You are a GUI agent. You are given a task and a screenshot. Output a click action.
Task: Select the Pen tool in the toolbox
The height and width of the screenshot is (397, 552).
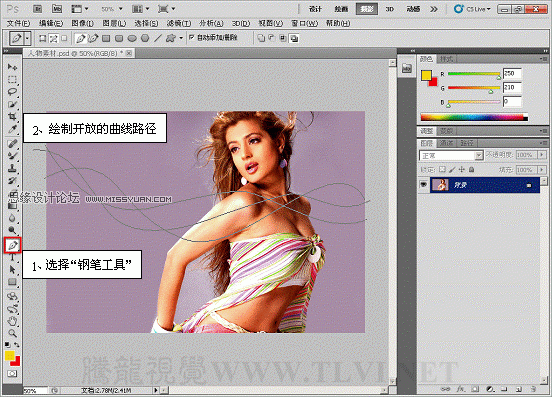point(13,245)
